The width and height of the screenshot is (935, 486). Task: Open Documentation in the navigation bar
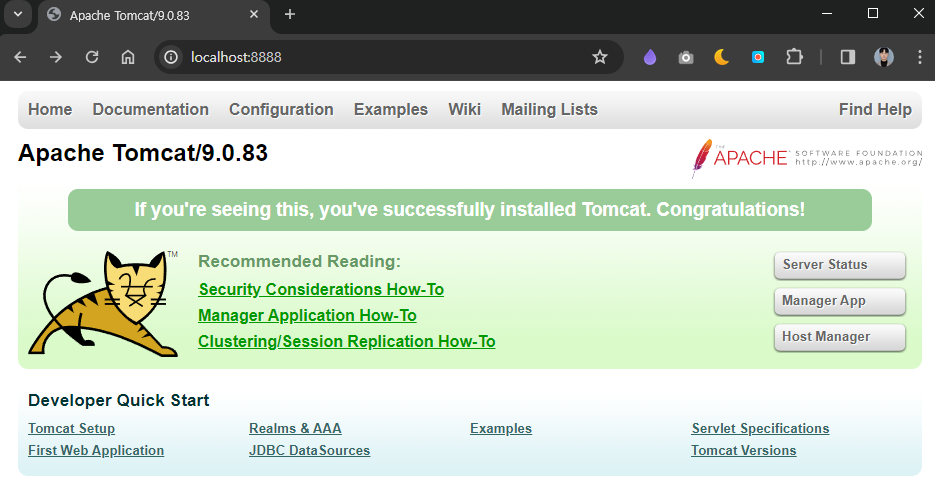(x=150, y=110)
